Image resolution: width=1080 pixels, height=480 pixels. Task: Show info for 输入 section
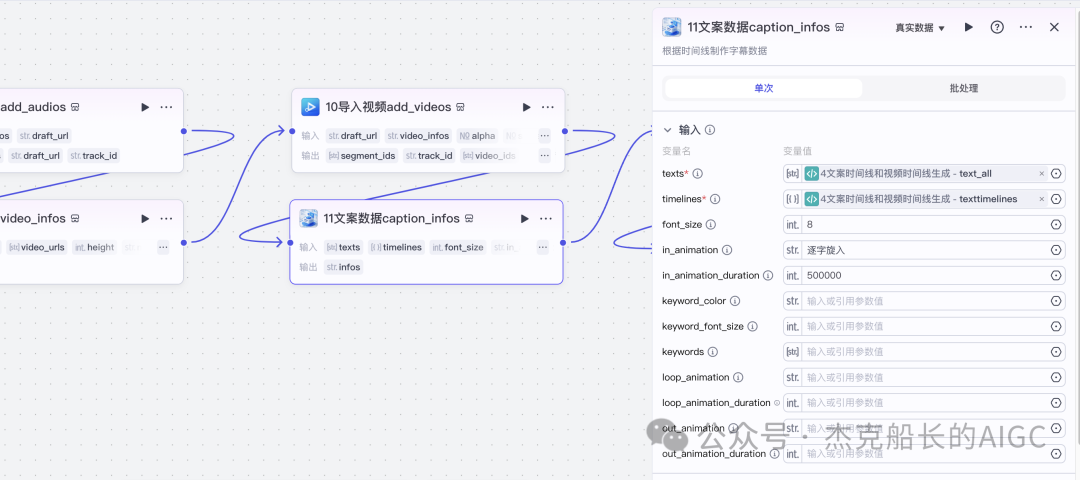click(710, 129)
